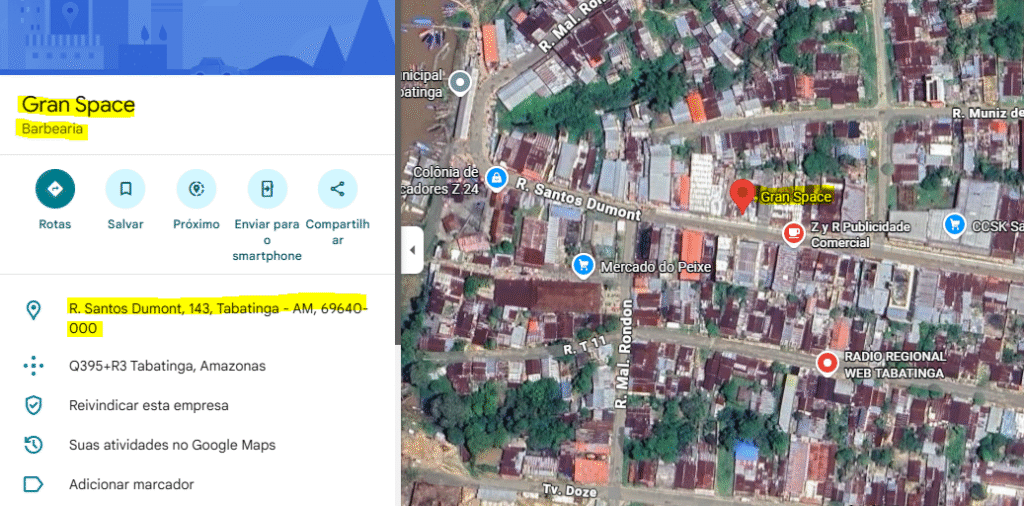1024x506 pixels.
Task: Click the Gran Space title heading
Action: 78,105
